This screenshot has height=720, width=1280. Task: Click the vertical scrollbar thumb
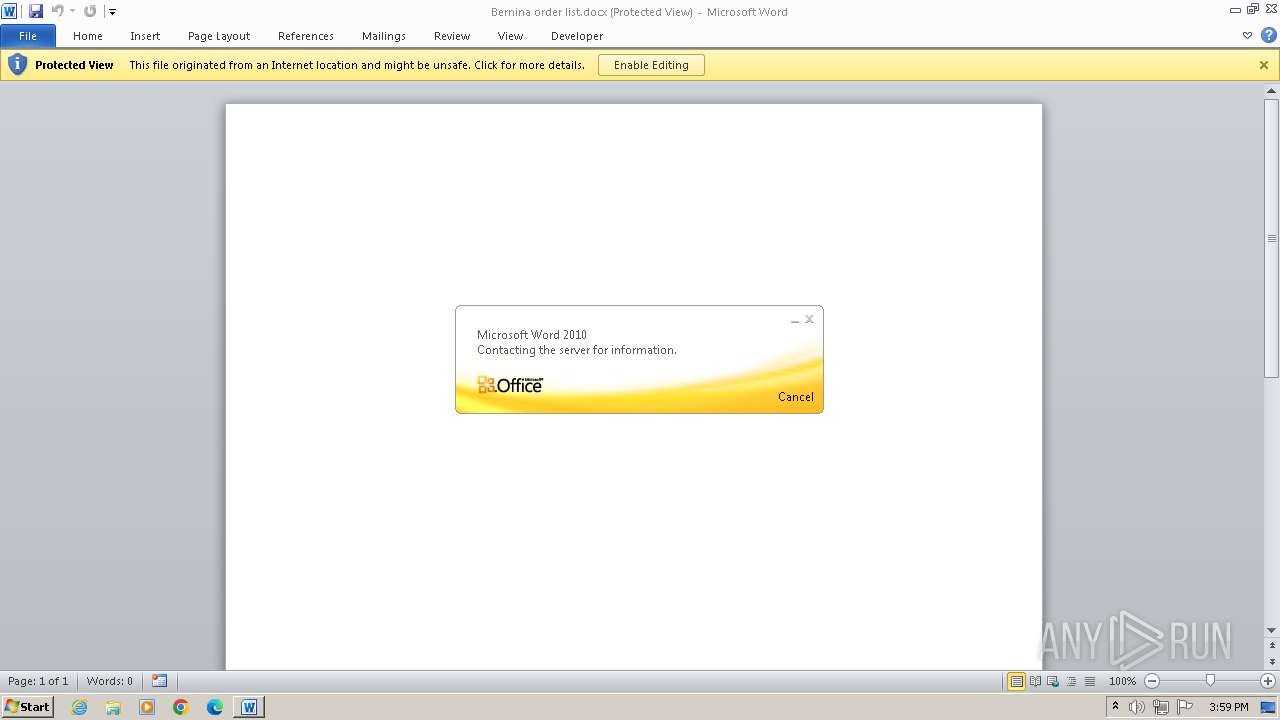pyautogui.click(x=1272, y=238)
